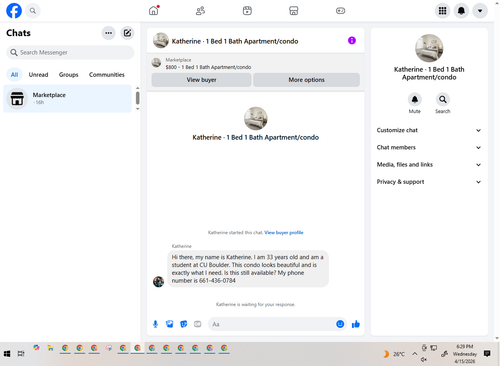Click the View buyer button
The image size is (500, 366).
(x=201, y=80)
